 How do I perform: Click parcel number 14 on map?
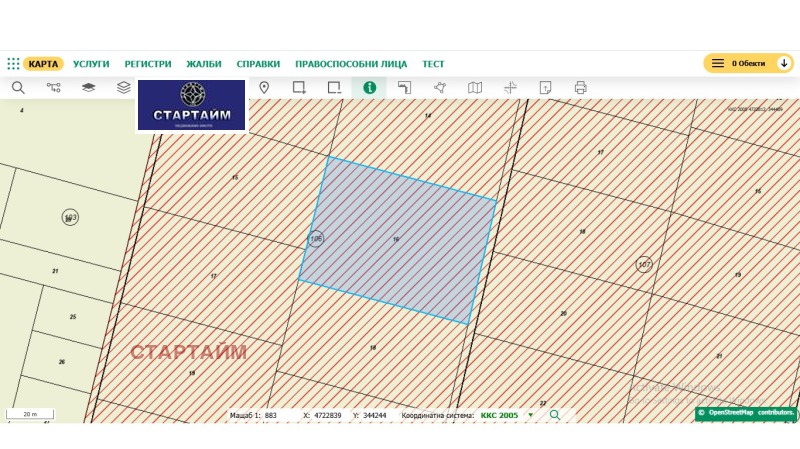pyautogui.click(x=428, y=116)
